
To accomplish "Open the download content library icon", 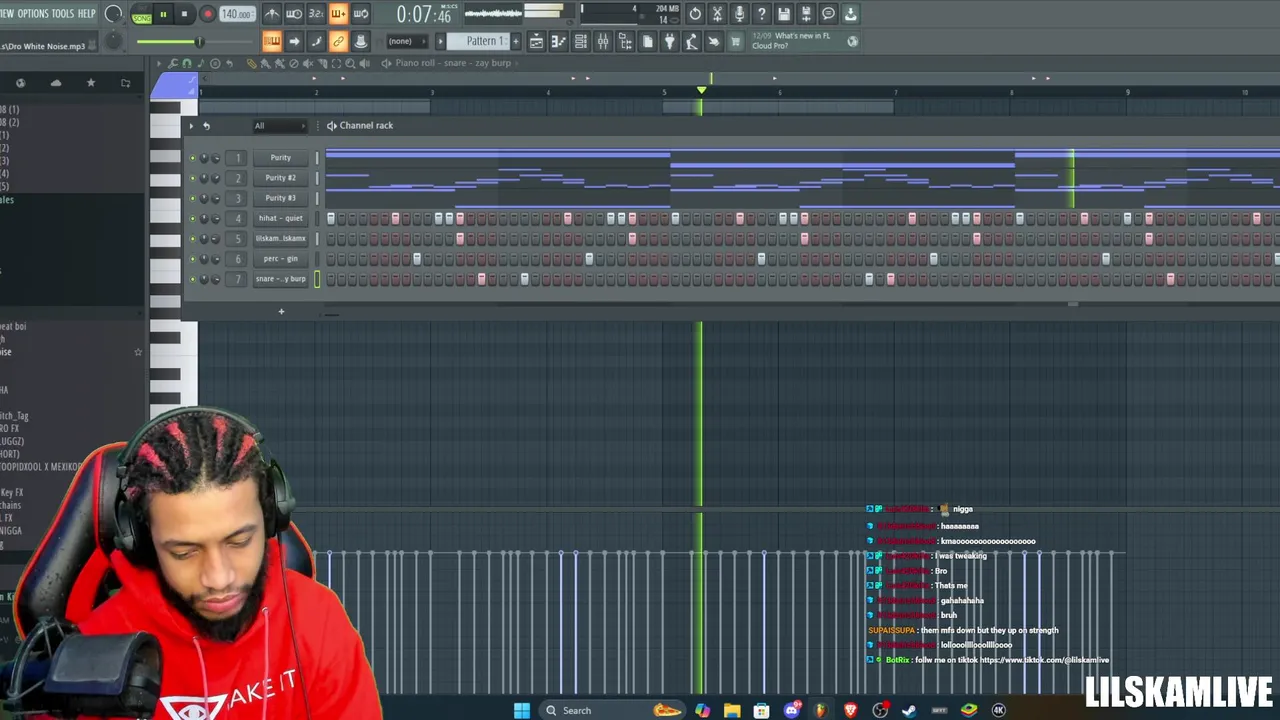I will pyautogui.click(x=850, y=14).
